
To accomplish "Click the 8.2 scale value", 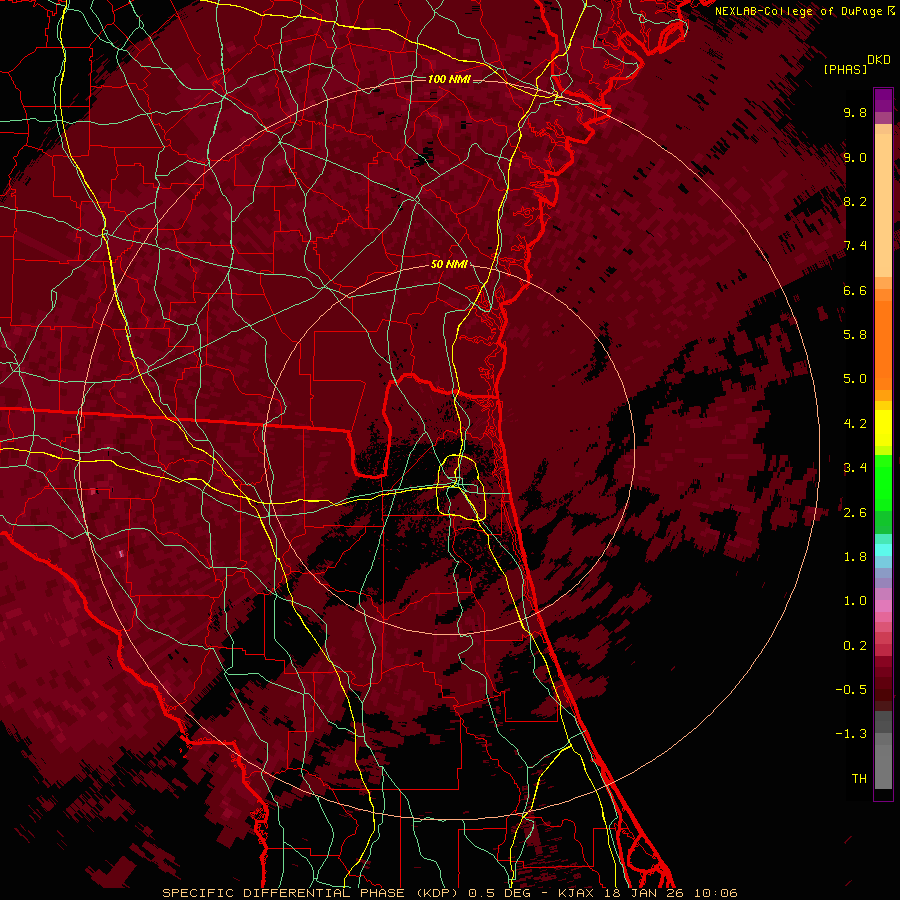I will pyautogui.click(x=855, y=201).
